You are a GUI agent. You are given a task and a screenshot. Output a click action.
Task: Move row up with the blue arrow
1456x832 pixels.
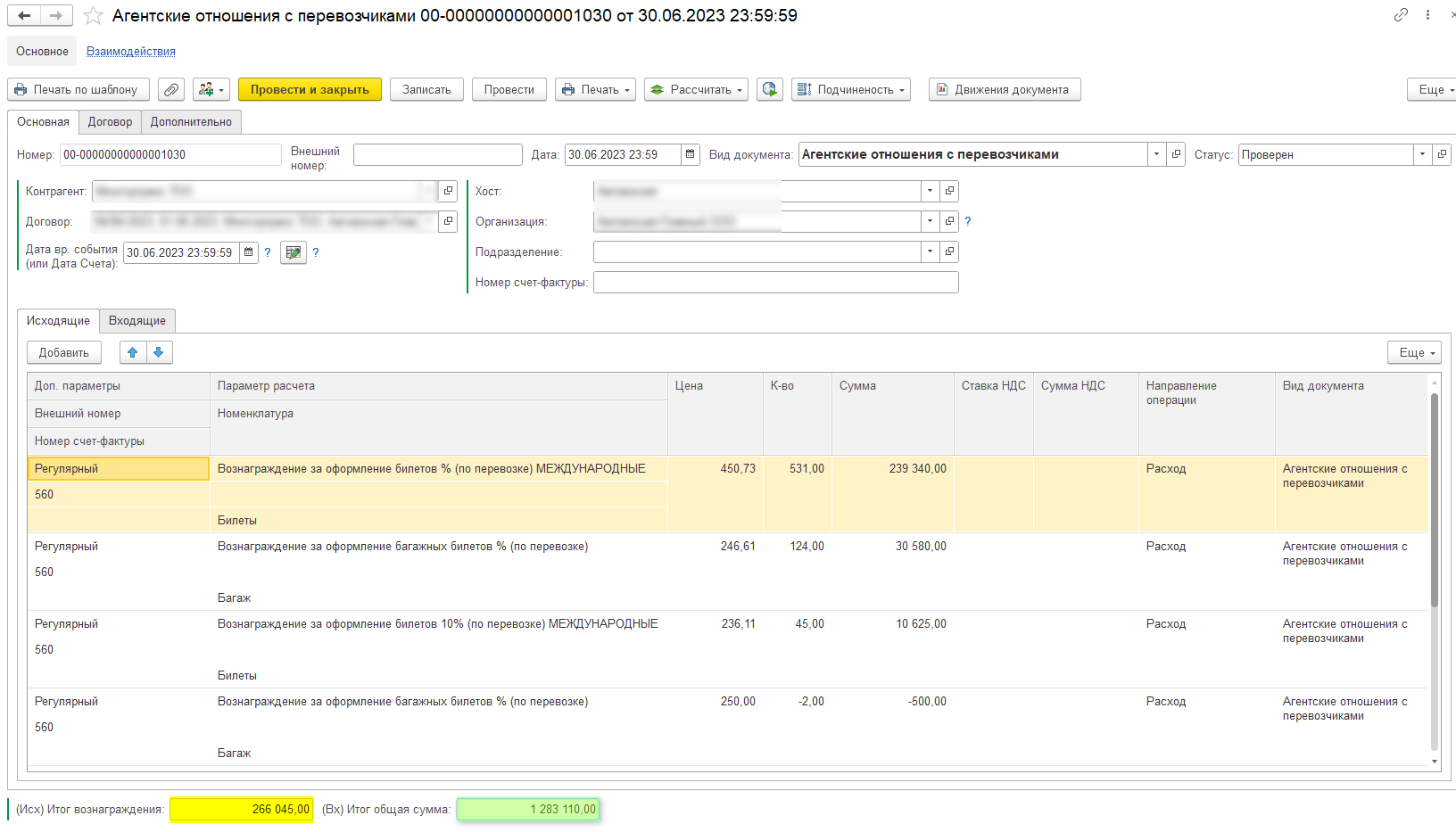point(133,353)
